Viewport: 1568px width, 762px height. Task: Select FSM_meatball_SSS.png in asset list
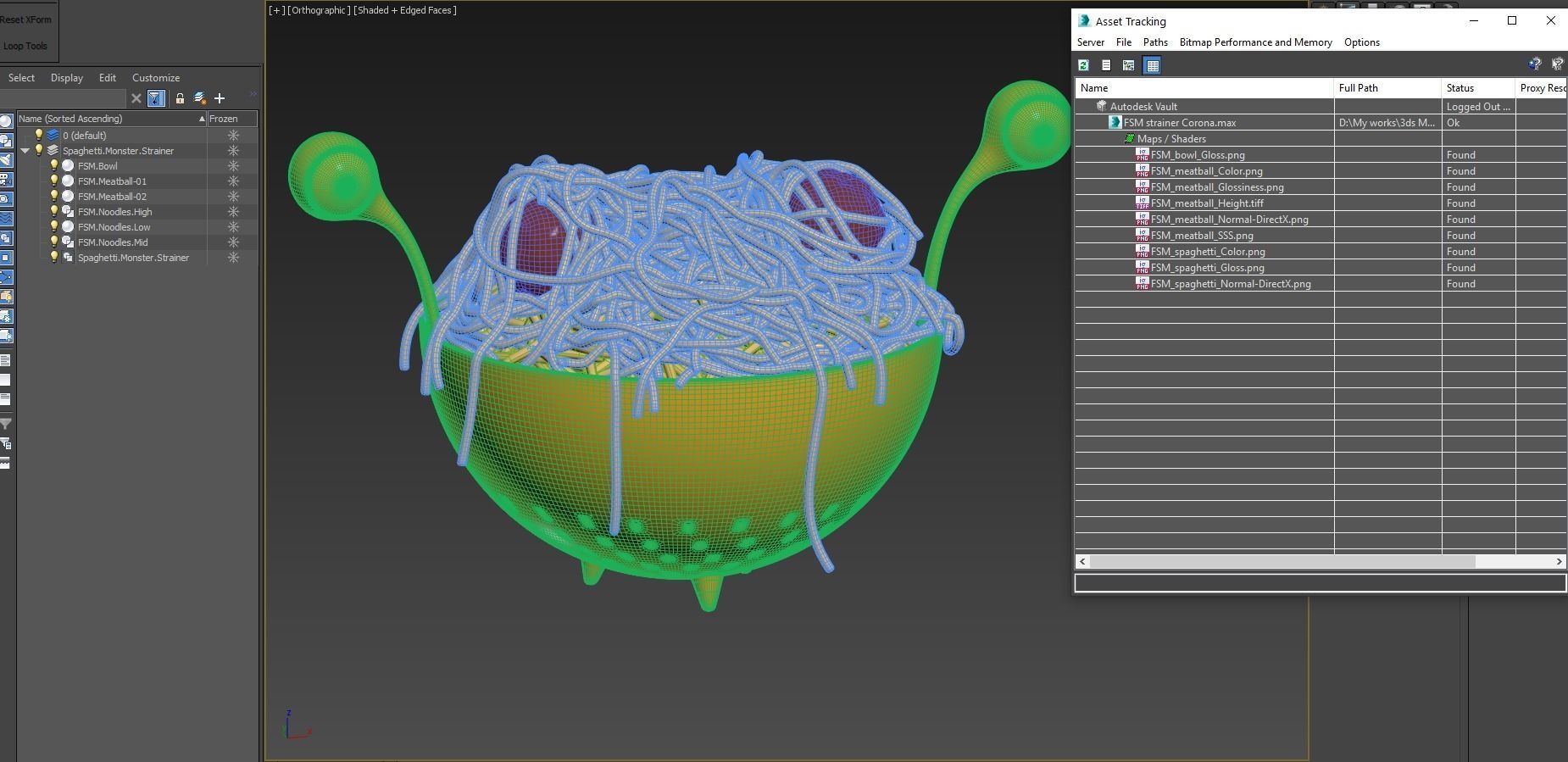pos(1202,236)
